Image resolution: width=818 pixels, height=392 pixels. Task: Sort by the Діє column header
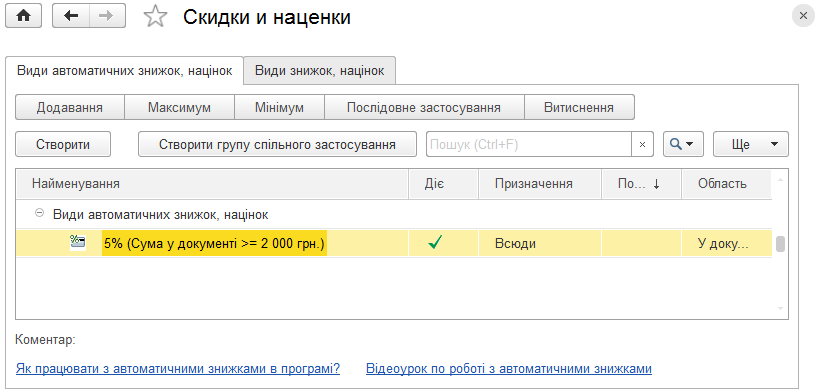click(x=443, y=184)
